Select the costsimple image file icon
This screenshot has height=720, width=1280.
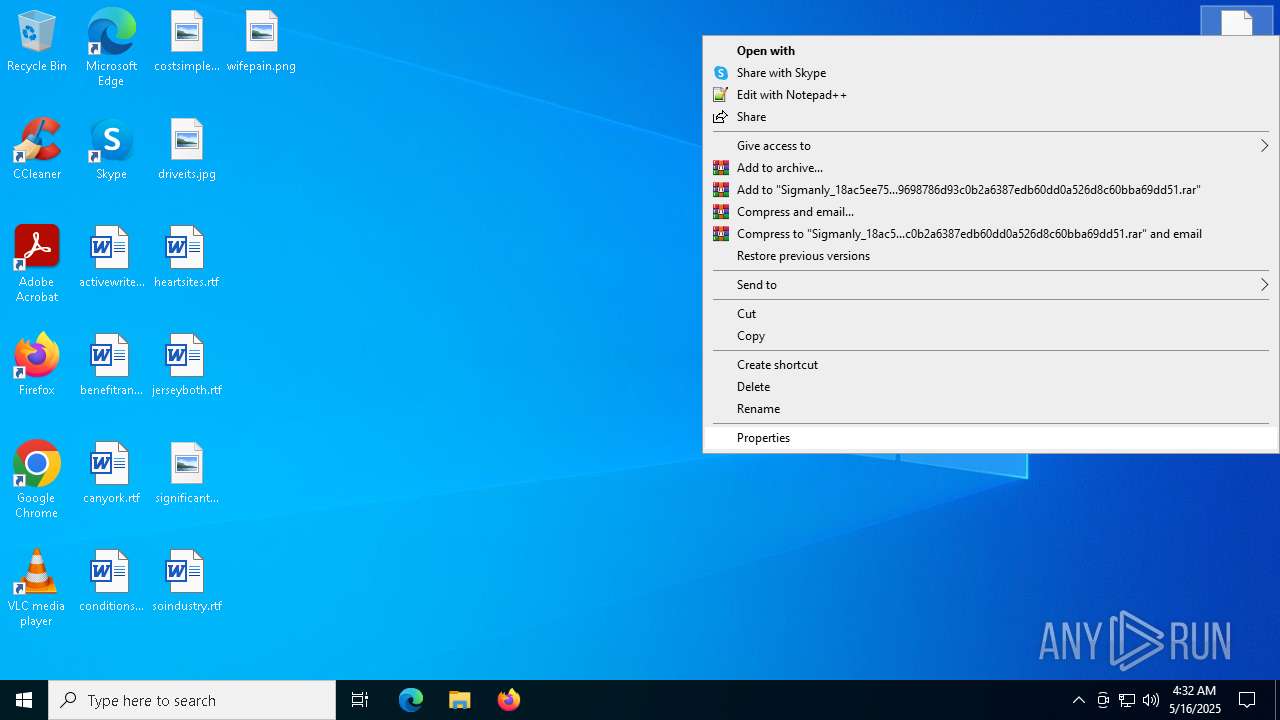[x=186, y=42]
